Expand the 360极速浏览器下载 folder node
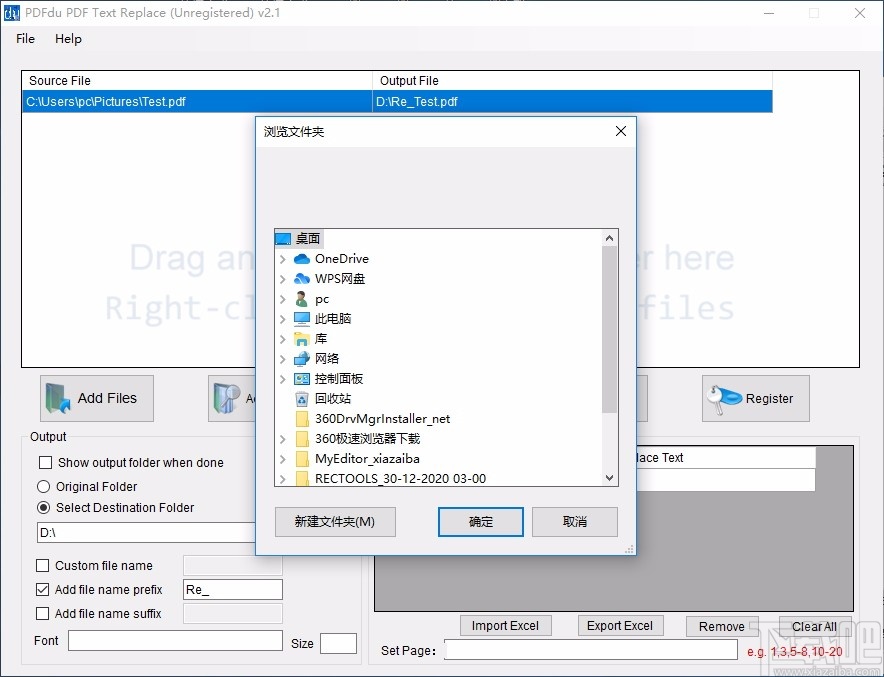This screenshot has height=677, width=884. (x=283, y=438)
